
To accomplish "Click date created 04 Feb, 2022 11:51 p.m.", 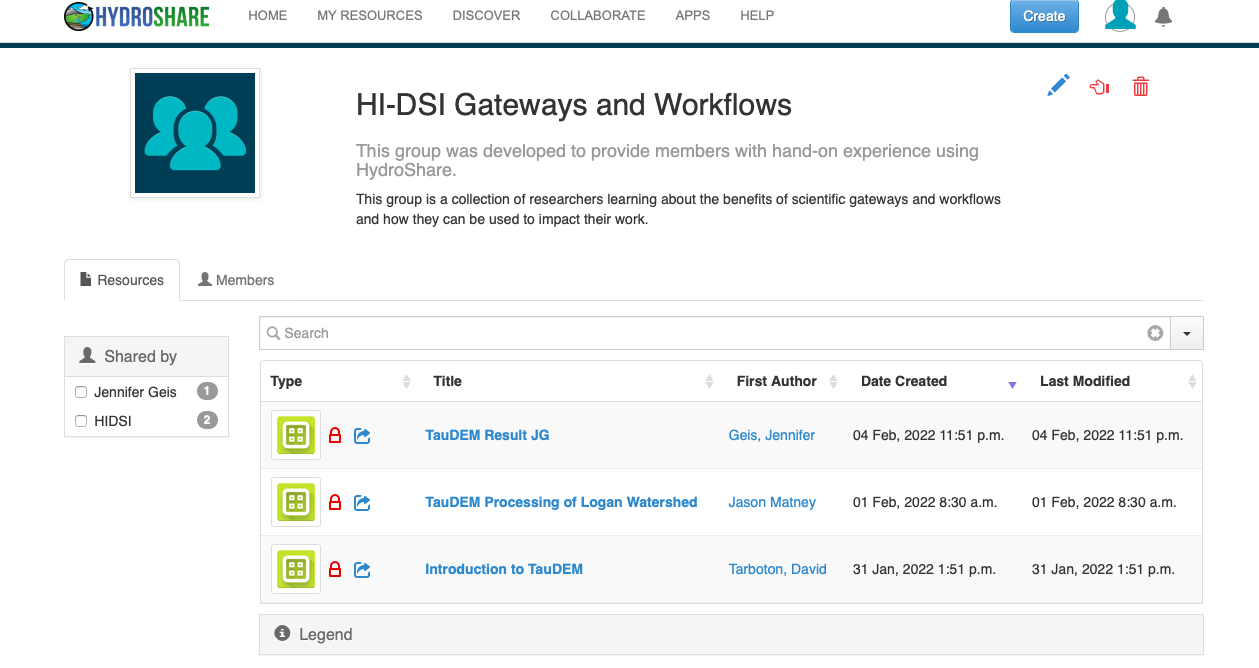I will [928, 435].
